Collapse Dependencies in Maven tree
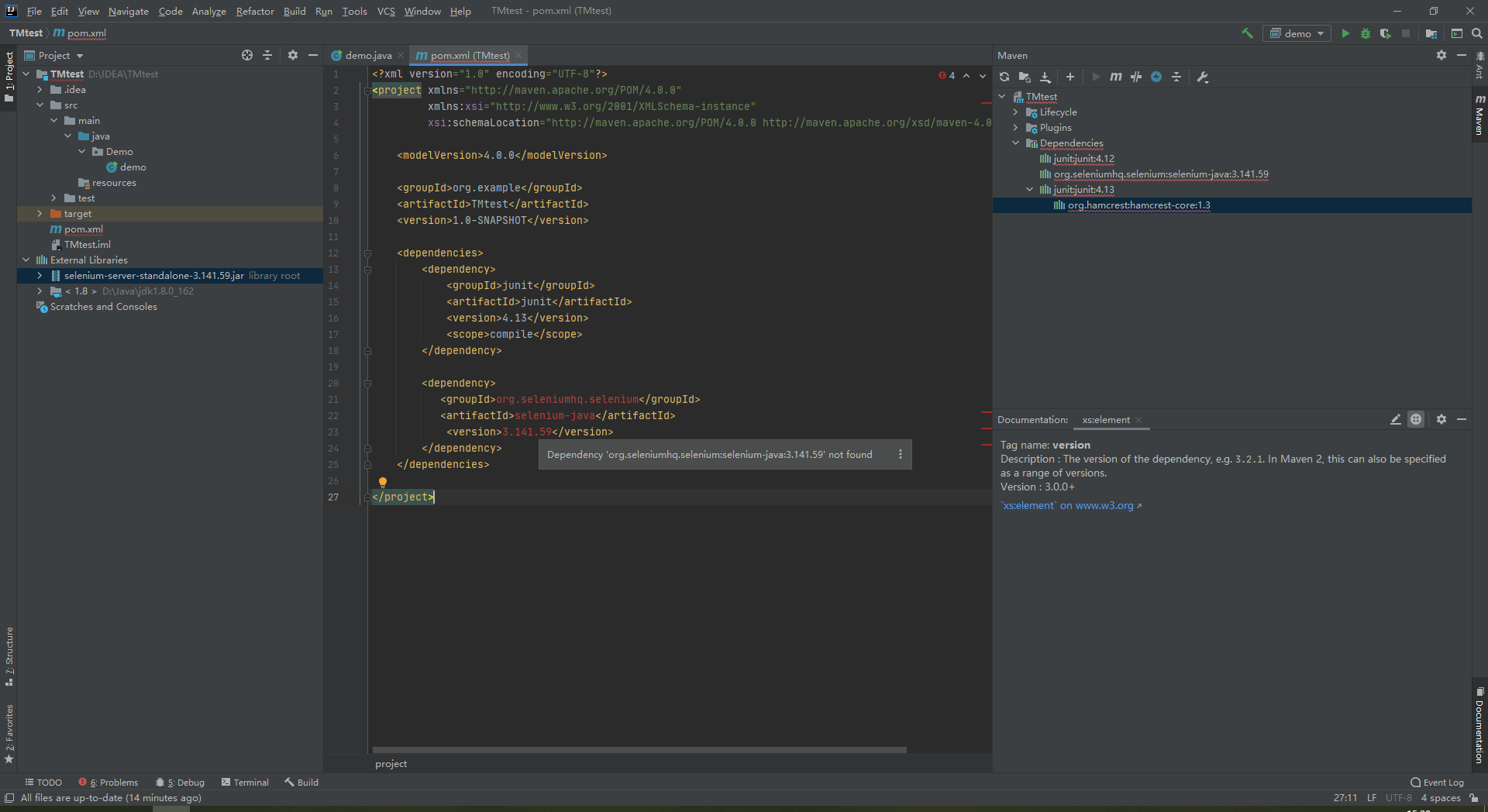The height and width of the screenshot is (812, 1488). pyautogui.click(x=1016, y=143)
